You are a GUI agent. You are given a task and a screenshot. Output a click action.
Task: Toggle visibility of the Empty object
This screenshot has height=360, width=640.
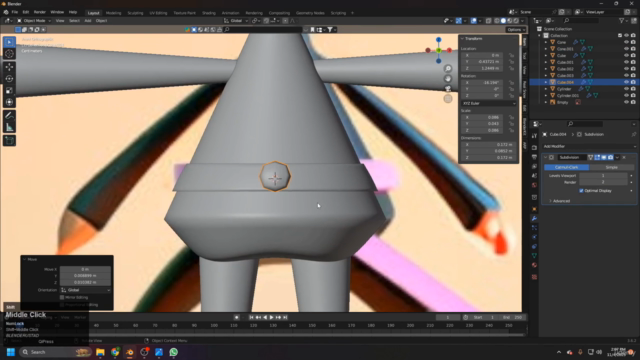click(626, 102)
